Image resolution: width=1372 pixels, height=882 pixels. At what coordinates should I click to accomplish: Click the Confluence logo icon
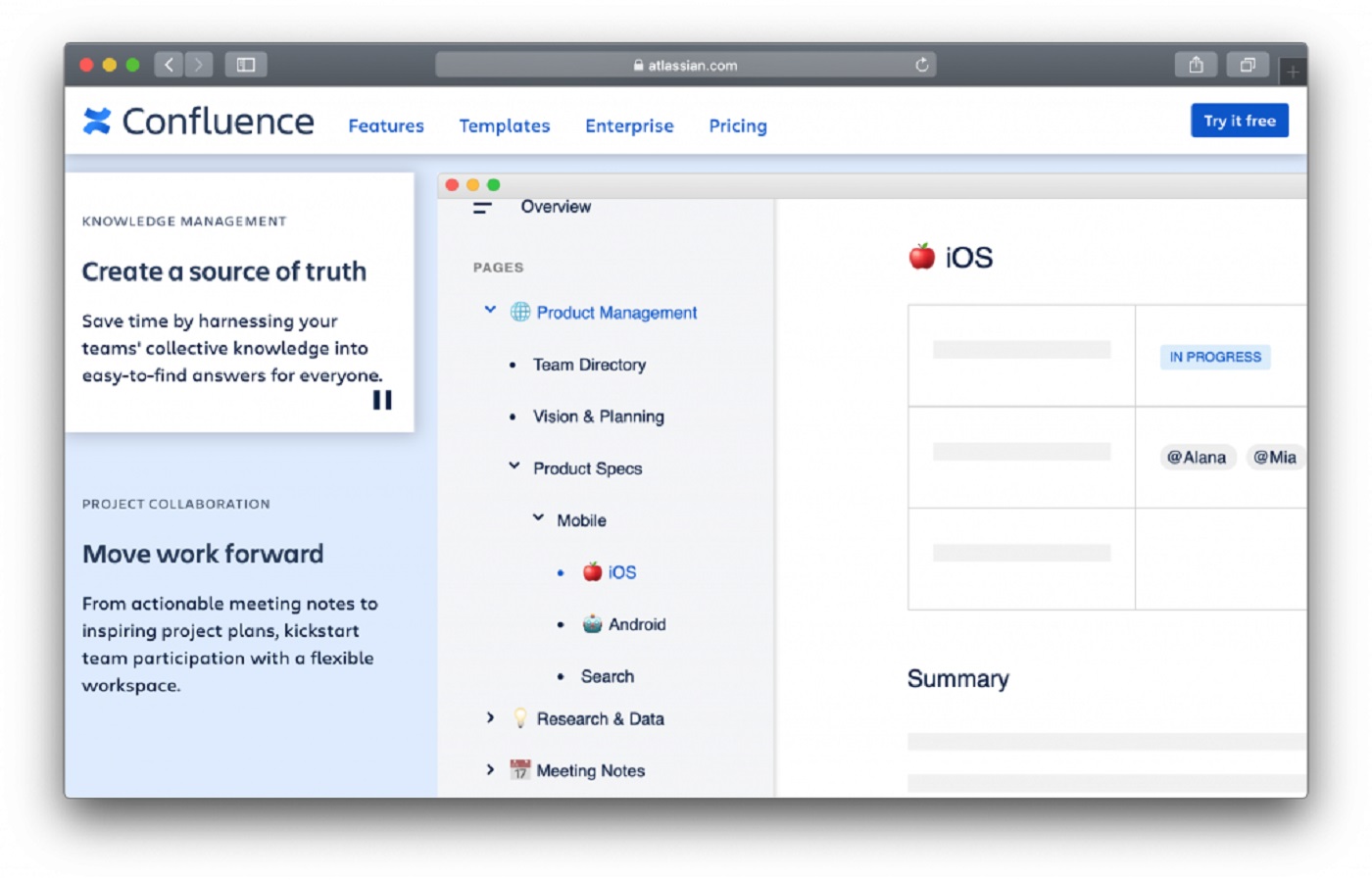(97, 121)
